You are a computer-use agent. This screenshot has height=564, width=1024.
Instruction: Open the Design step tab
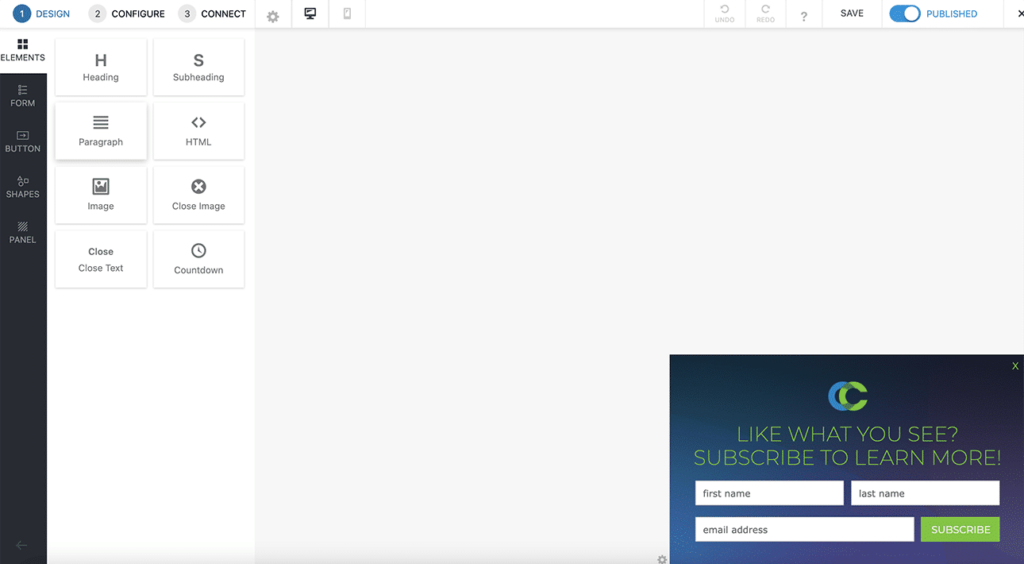(x=42, y=14)
